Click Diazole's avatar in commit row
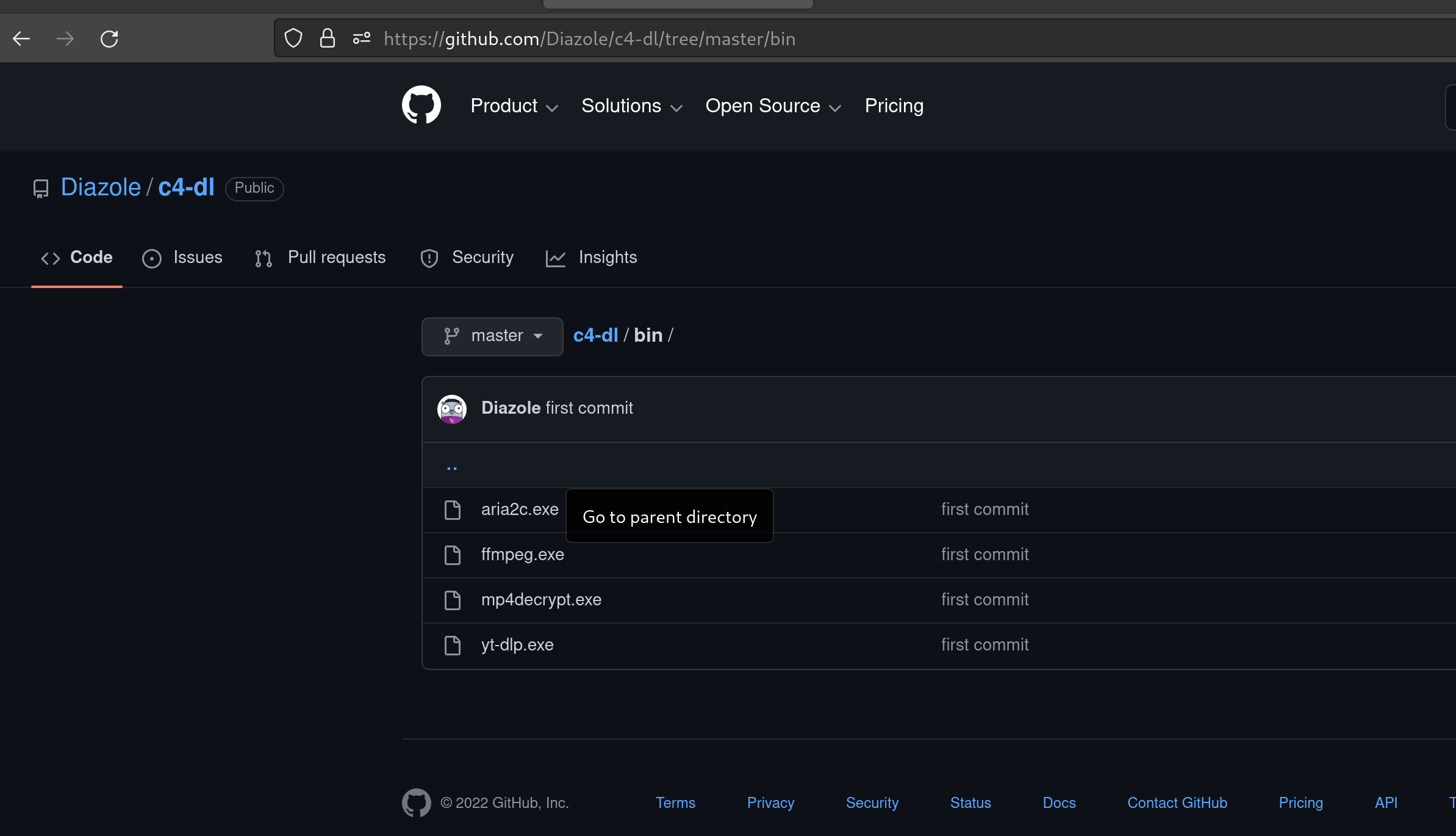This screenshot has height=836, width=1456. click(452, 408)
